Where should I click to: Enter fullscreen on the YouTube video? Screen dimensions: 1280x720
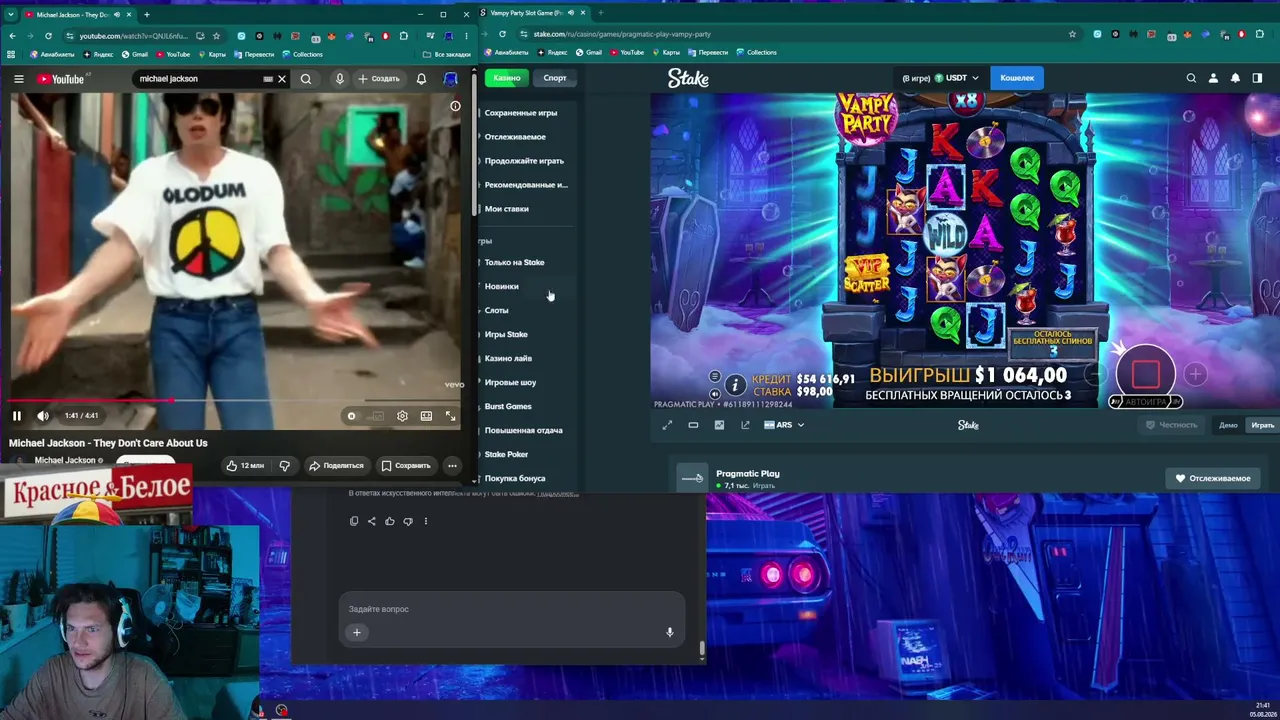tap(450, 416)
